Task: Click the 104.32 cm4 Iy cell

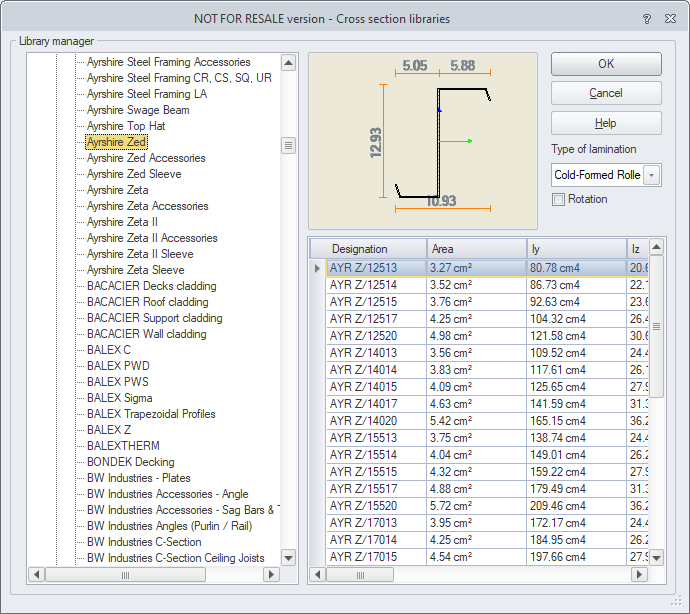Action: pyautogui.click(x=577, y=319)
